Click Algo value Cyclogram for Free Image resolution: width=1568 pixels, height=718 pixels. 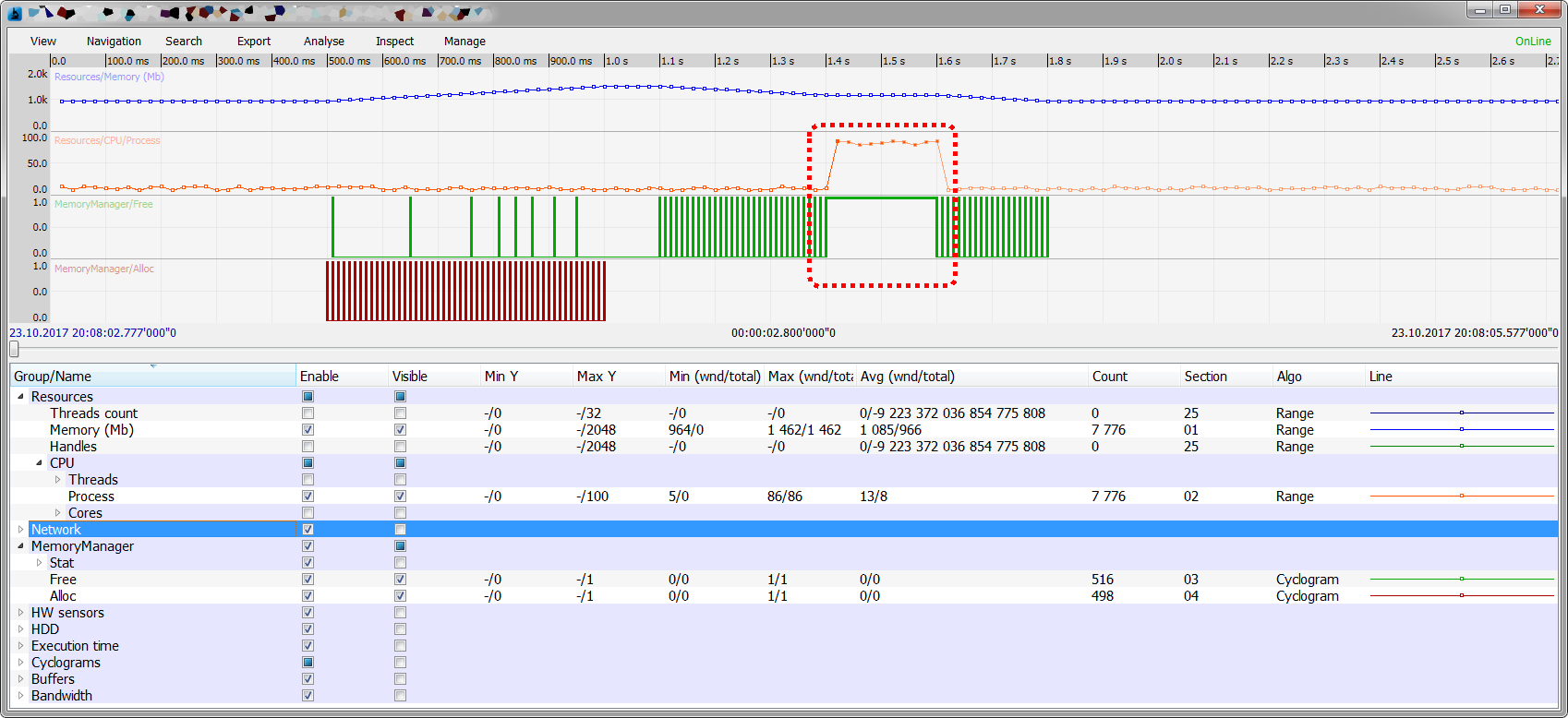pos(1307,580)
